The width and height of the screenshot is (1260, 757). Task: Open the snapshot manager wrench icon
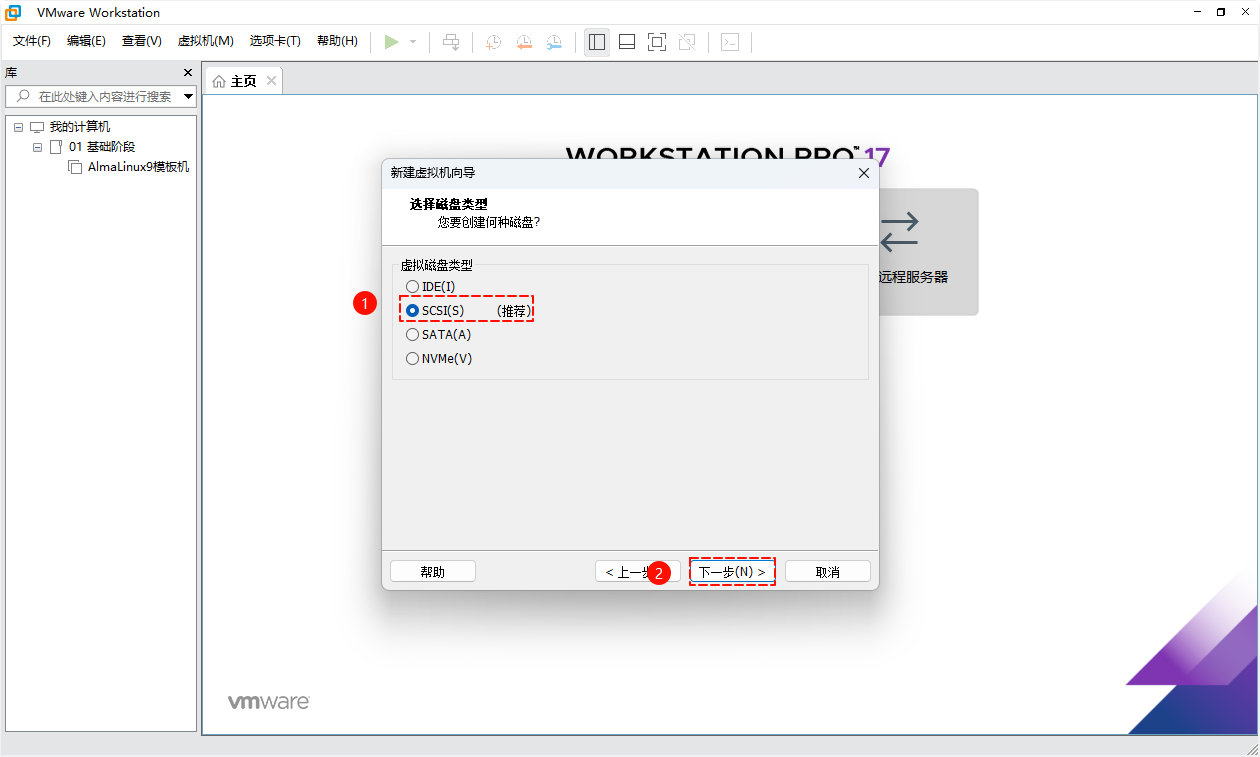pos(554,41)
